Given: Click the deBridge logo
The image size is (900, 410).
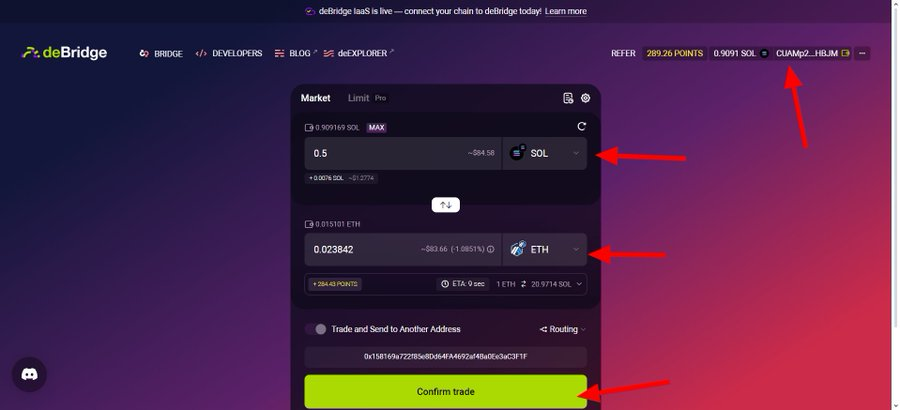Looking at the screenshot, I should coord(64,53).
